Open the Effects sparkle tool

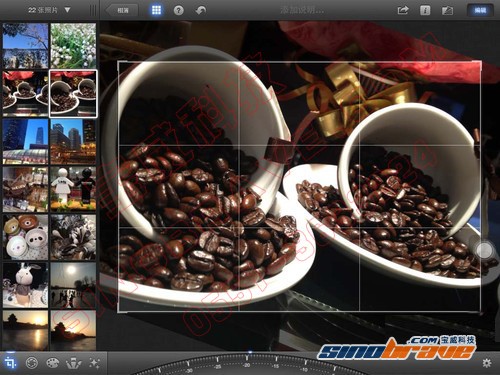(x=94, y=363)
